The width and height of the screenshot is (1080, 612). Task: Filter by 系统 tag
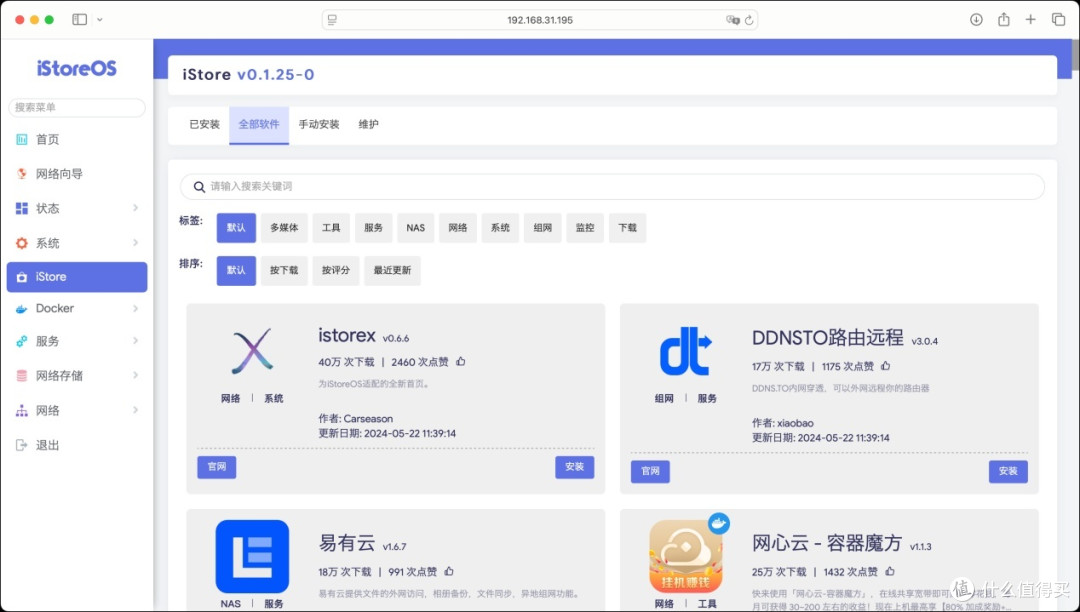click(x=500, y=228)
